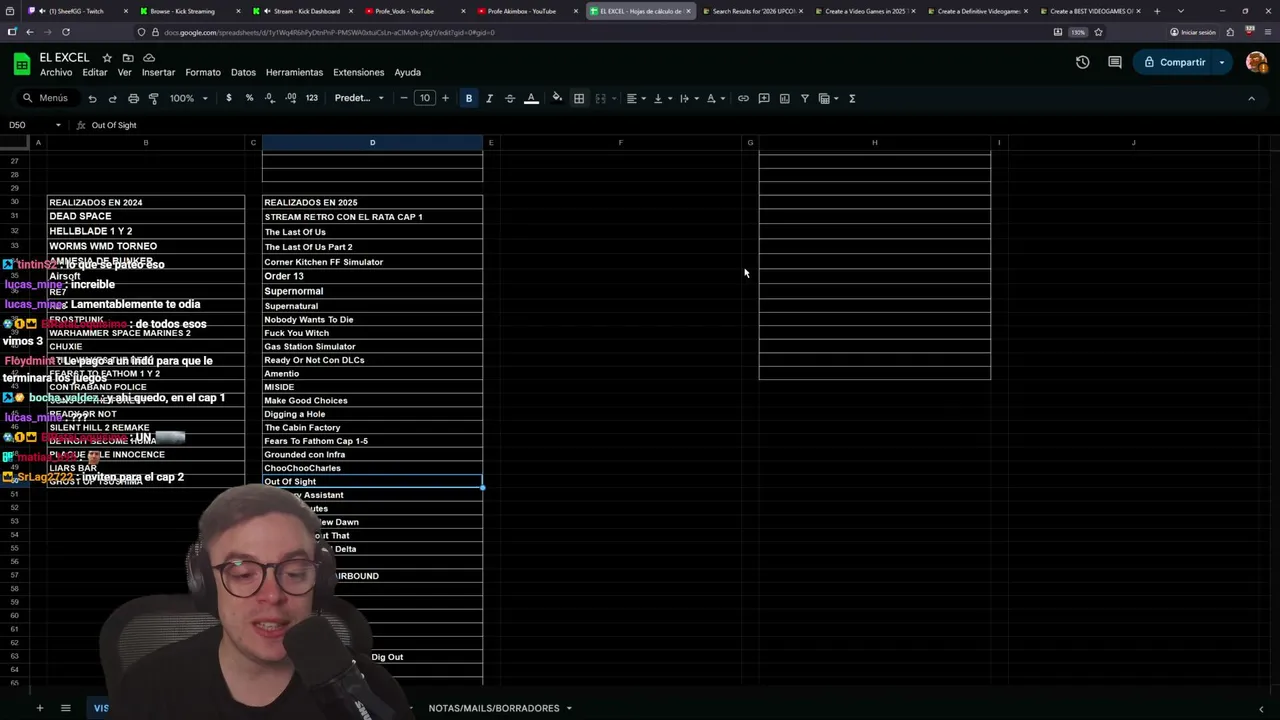Create a filter

pos(805,98)
